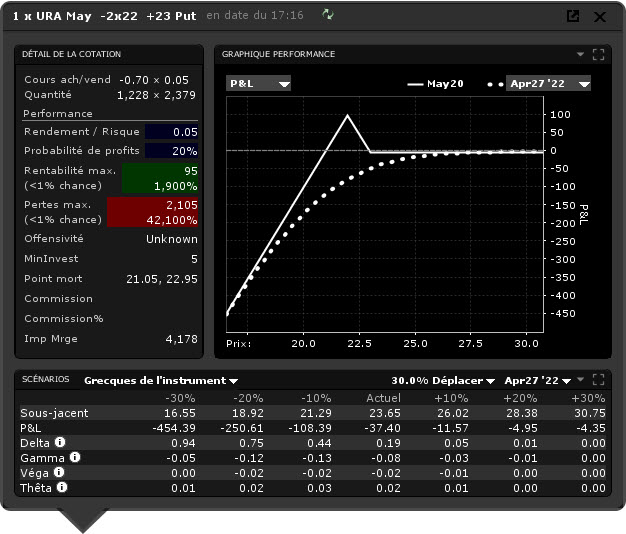Click the P&L value -454.39
The width and height of the screenshot is (626, 534).
(174, 428)
